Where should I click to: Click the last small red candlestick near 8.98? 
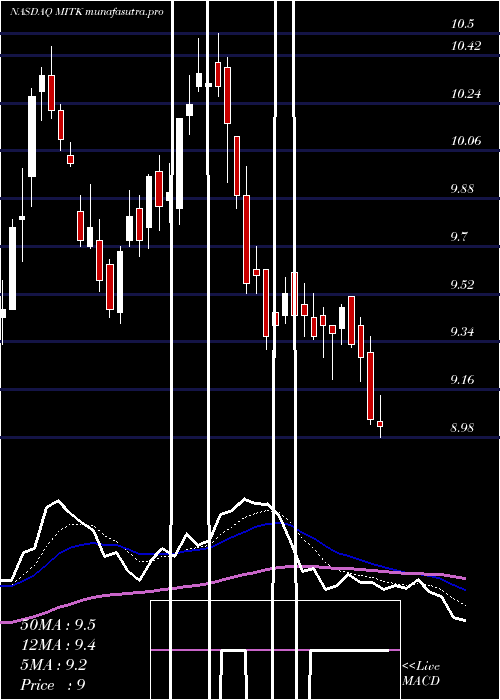[x=380, y=424]
